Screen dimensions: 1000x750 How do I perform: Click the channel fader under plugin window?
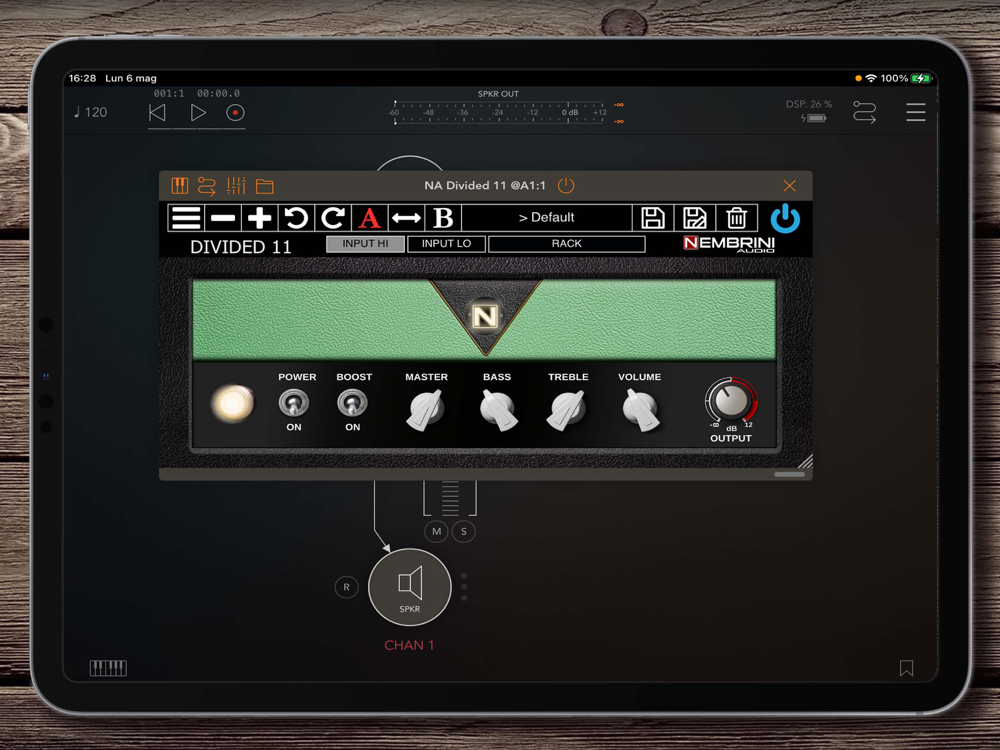point(450,499)
